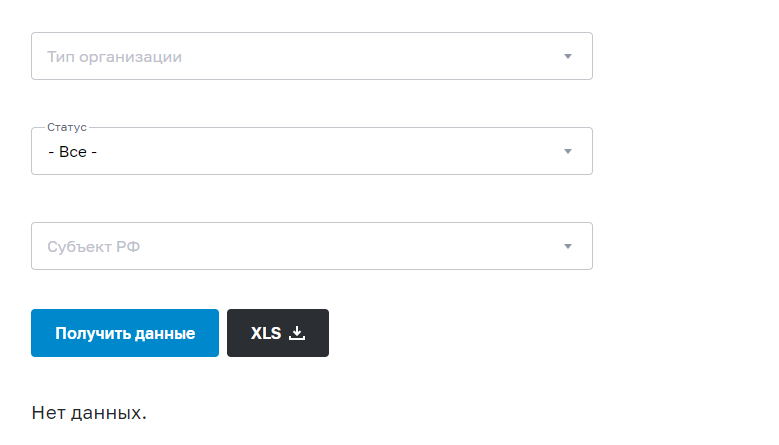Click the Получить данные button

coord(125,333)
